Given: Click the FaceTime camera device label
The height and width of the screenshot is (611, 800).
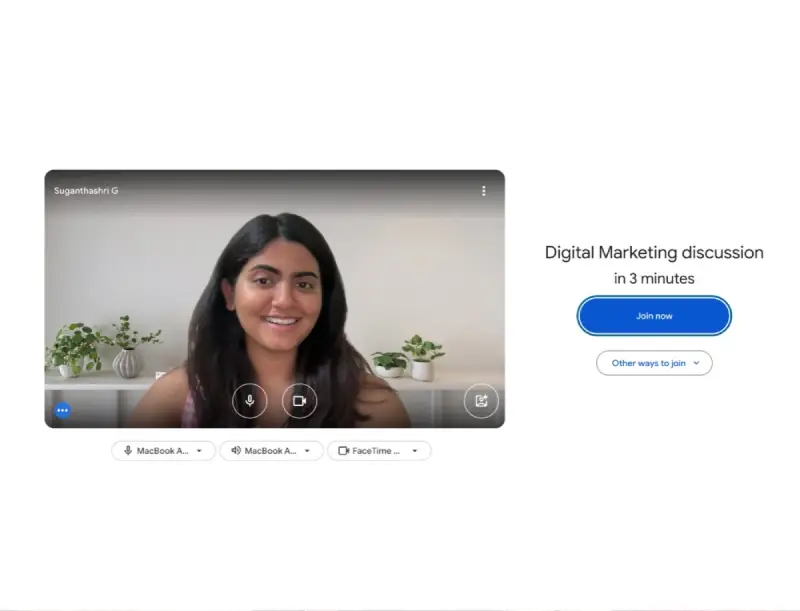Looking at the screenshot, I should click(x=376, y=451).
